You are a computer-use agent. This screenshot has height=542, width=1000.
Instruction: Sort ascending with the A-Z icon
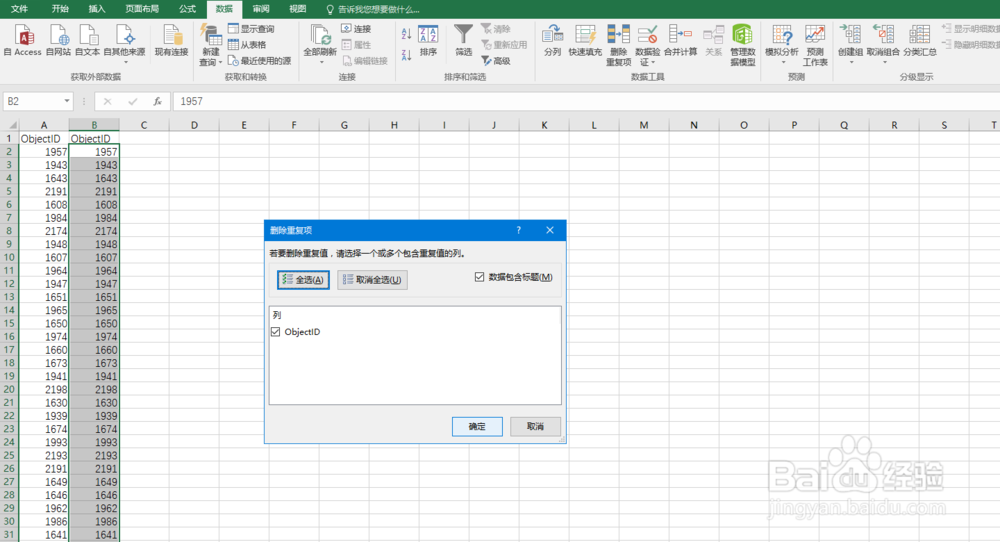pos(406,34)
